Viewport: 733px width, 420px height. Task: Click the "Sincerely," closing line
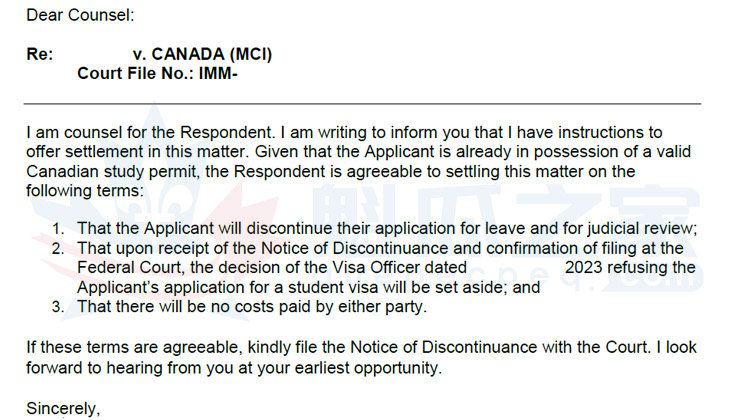[x=64, y=407]
